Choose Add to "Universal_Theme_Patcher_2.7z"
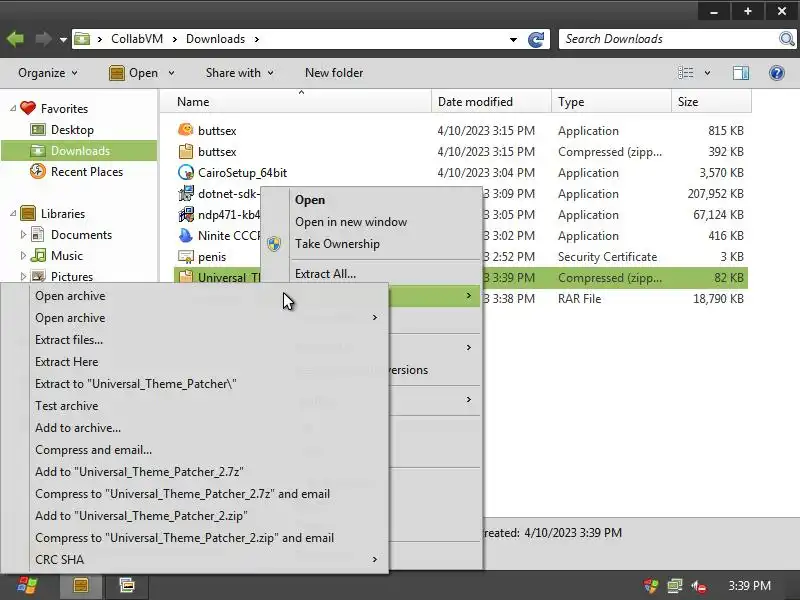The width and height of the screenshot is (800, 600). pyautogui.click(x=139, y=471)
